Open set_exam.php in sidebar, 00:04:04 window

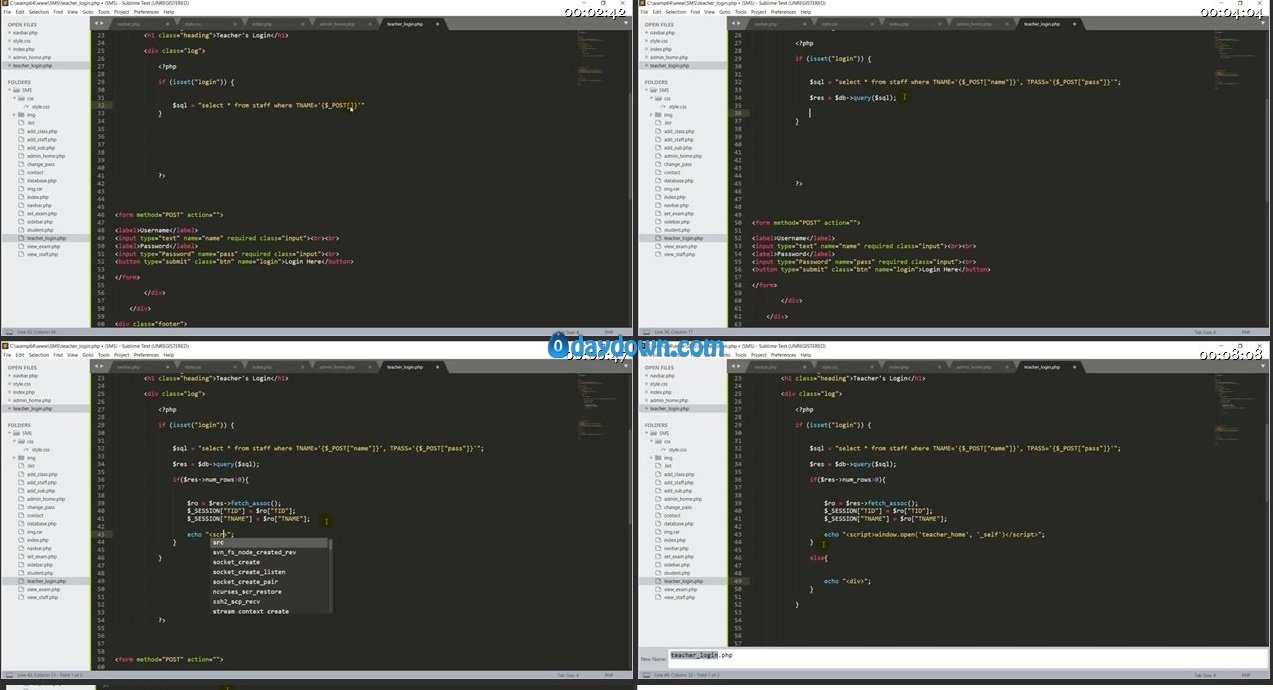[x=679, y=213]
